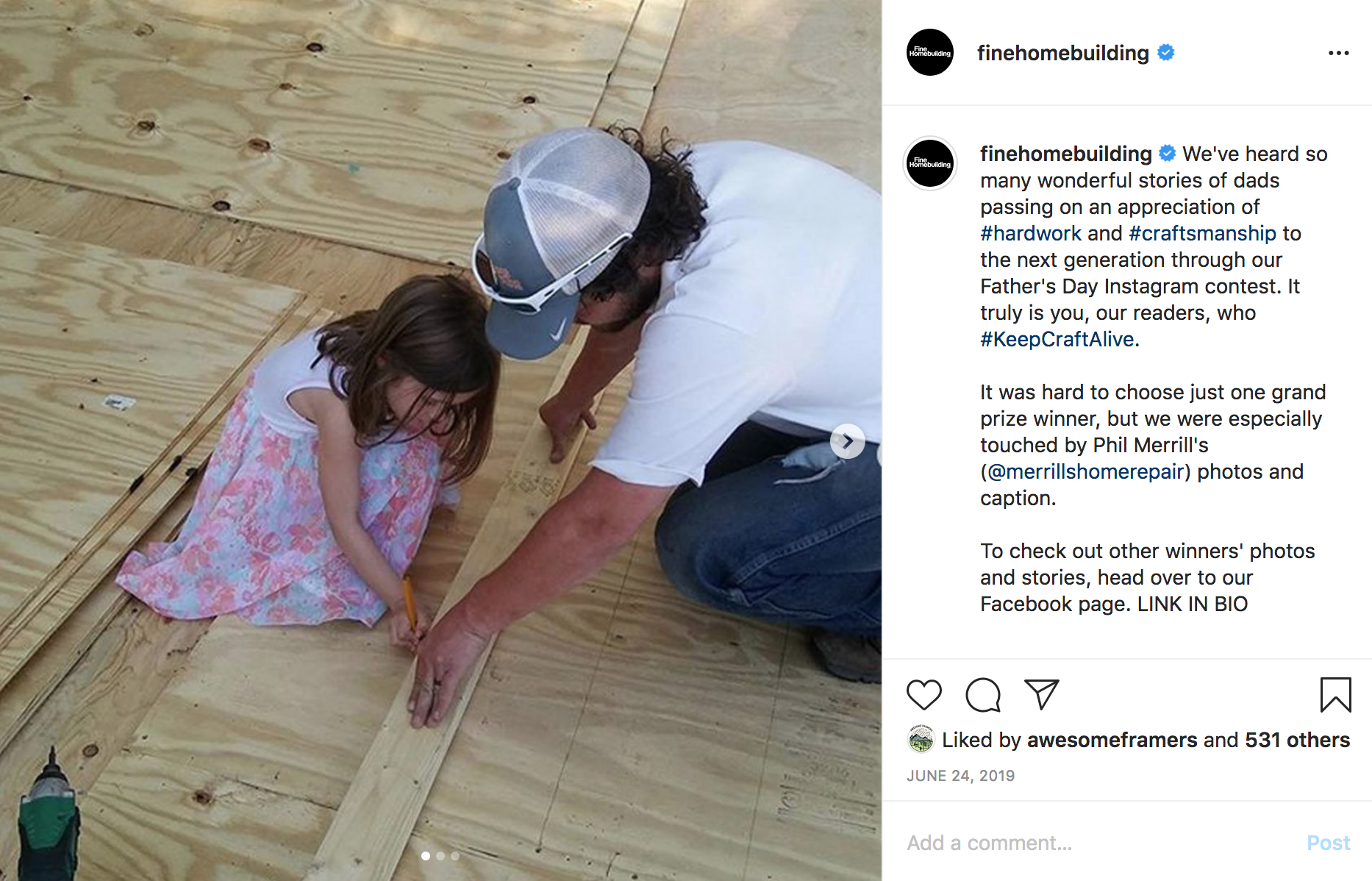Open comments via the speech bubble icon

click(x=983, y=695)
